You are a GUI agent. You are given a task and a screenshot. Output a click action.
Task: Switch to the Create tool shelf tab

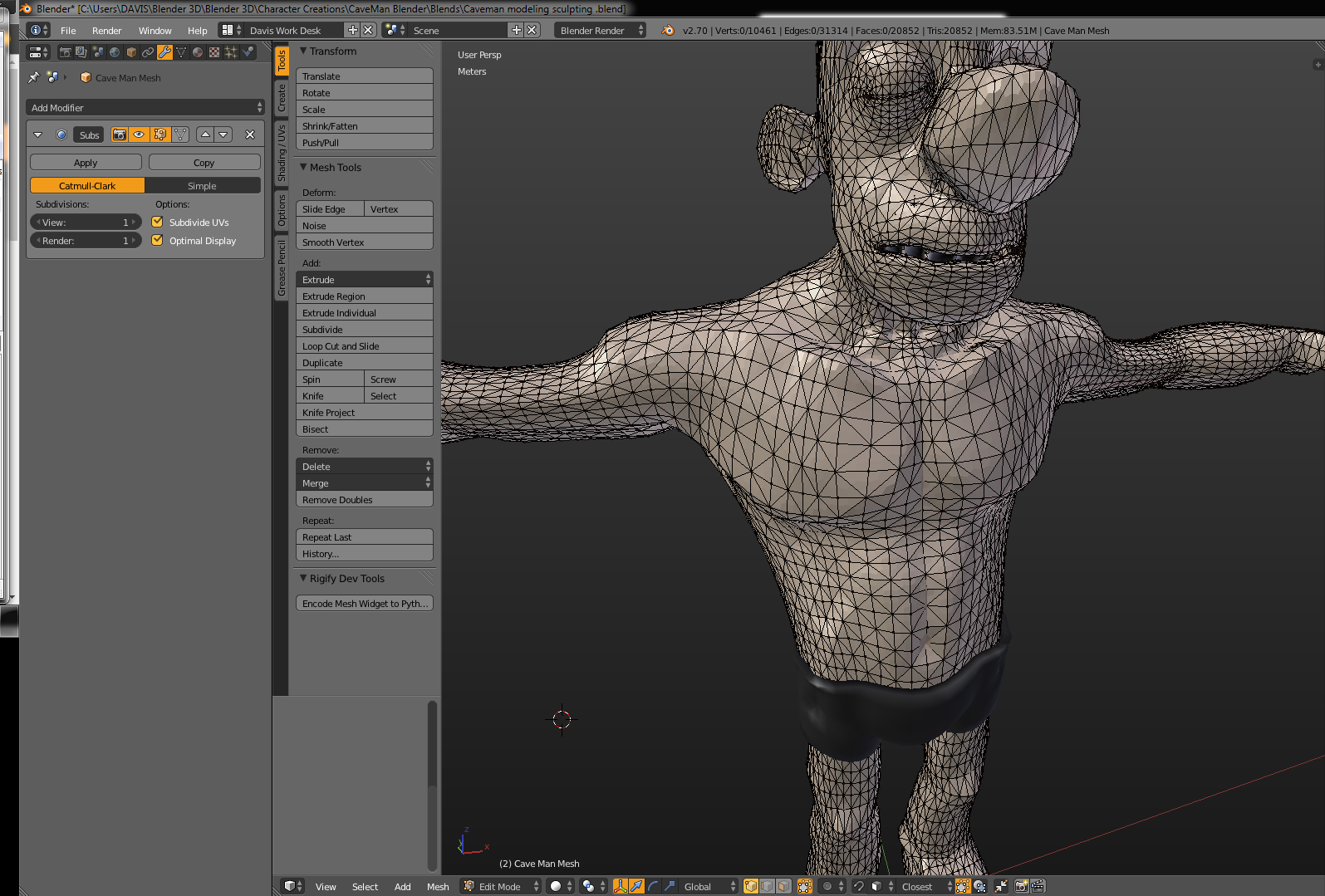(282, 98)
